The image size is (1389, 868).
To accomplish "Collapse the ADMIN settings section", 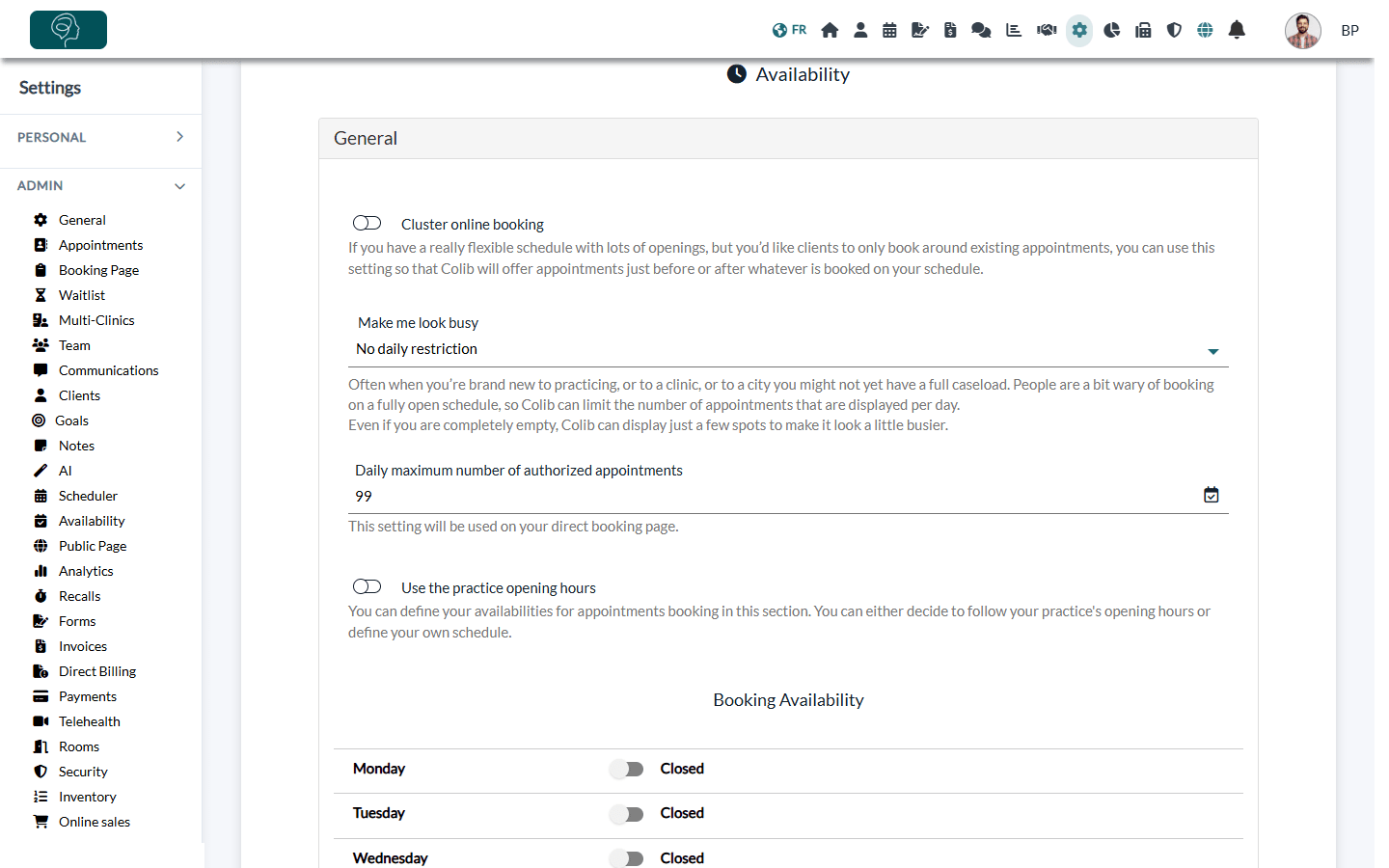I will (100, 185).
